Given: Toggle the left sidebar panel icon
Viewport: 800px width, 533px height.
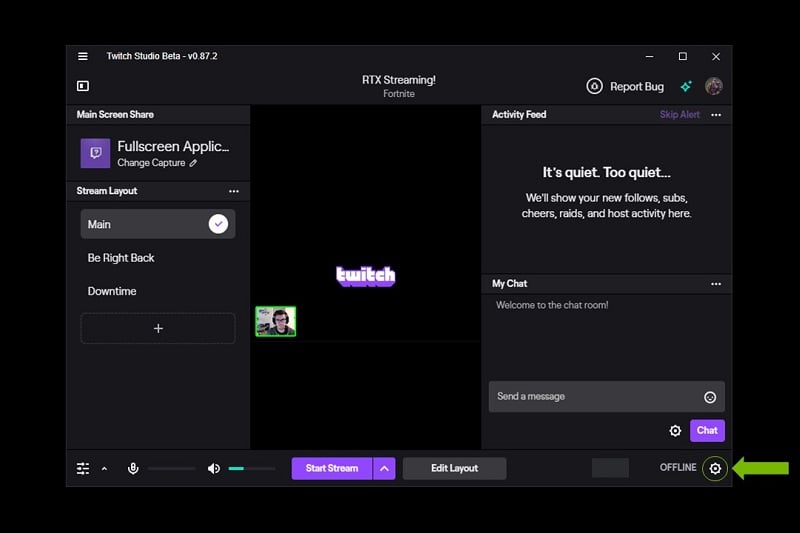Looking at the screenshot, I should 83,86.
